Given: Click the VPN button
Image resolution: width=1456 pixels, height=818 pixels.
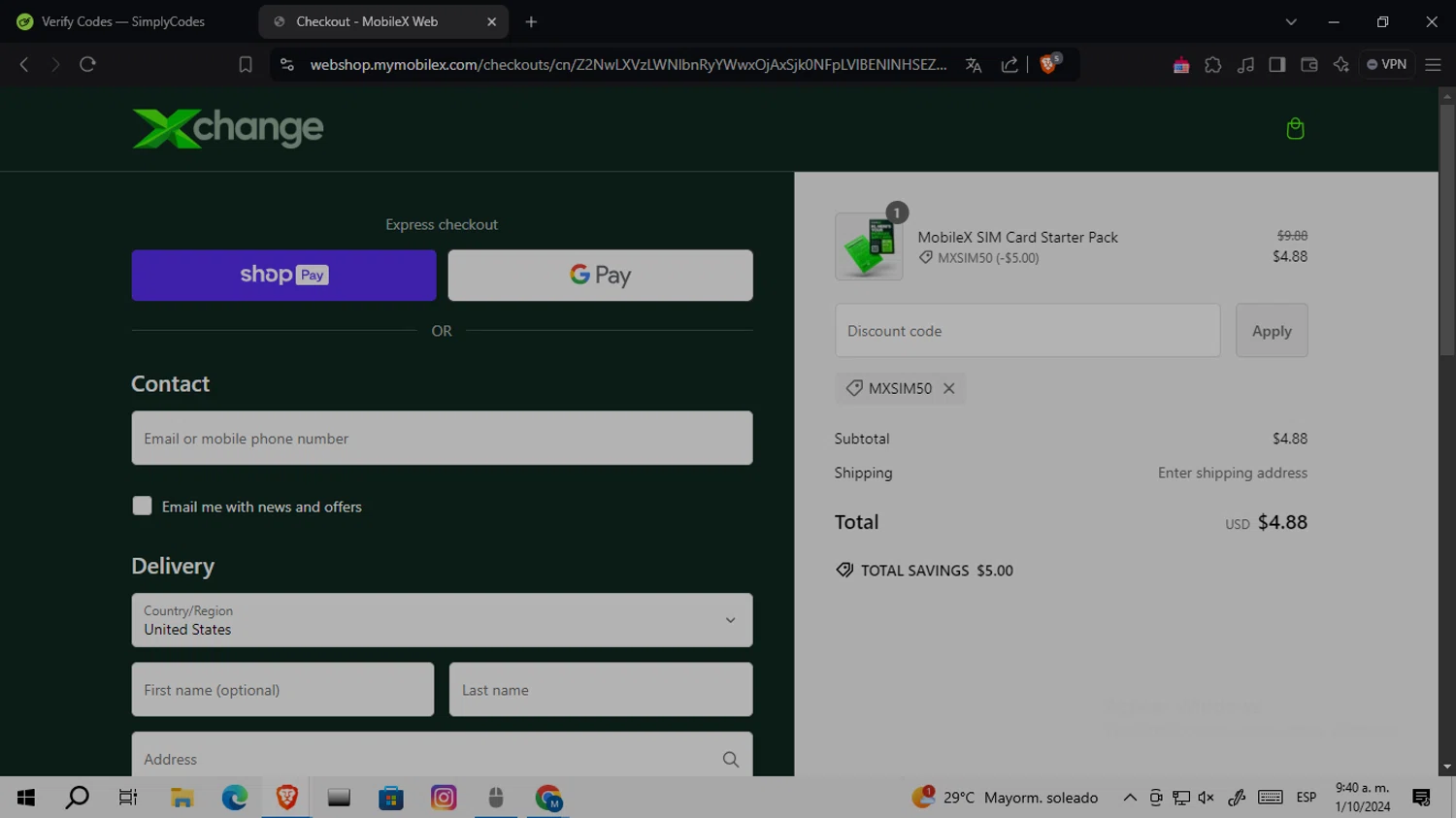Looking at the screenshot, I should (1386, 65).
